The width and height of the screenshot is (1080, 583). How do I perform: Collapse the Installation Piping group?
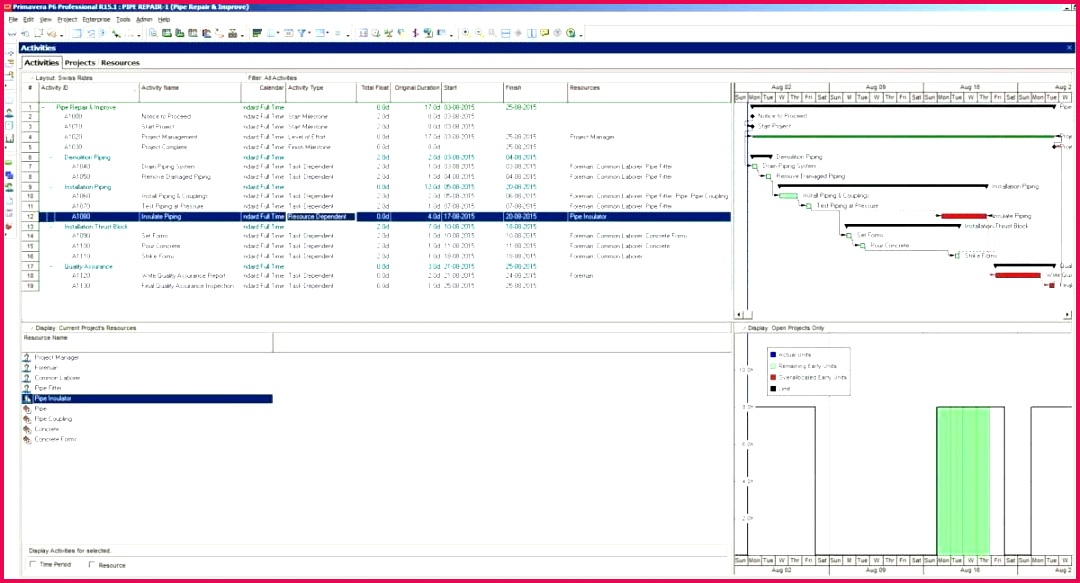tap(50, 187)
